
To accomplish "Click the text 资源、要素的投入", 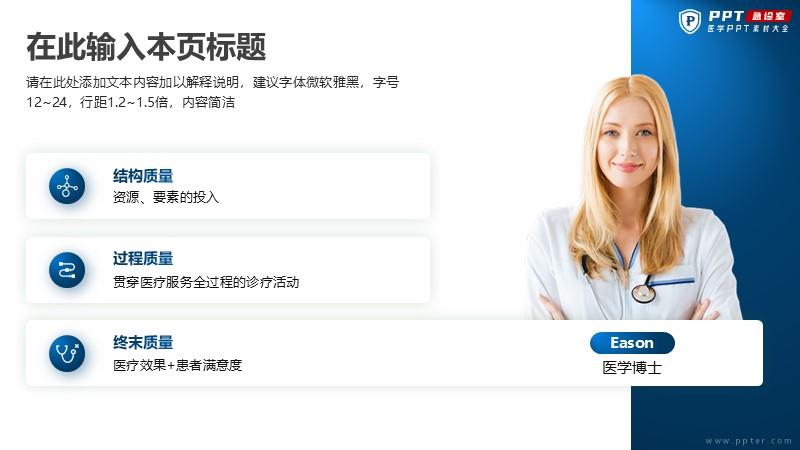I will pos(166,197).
